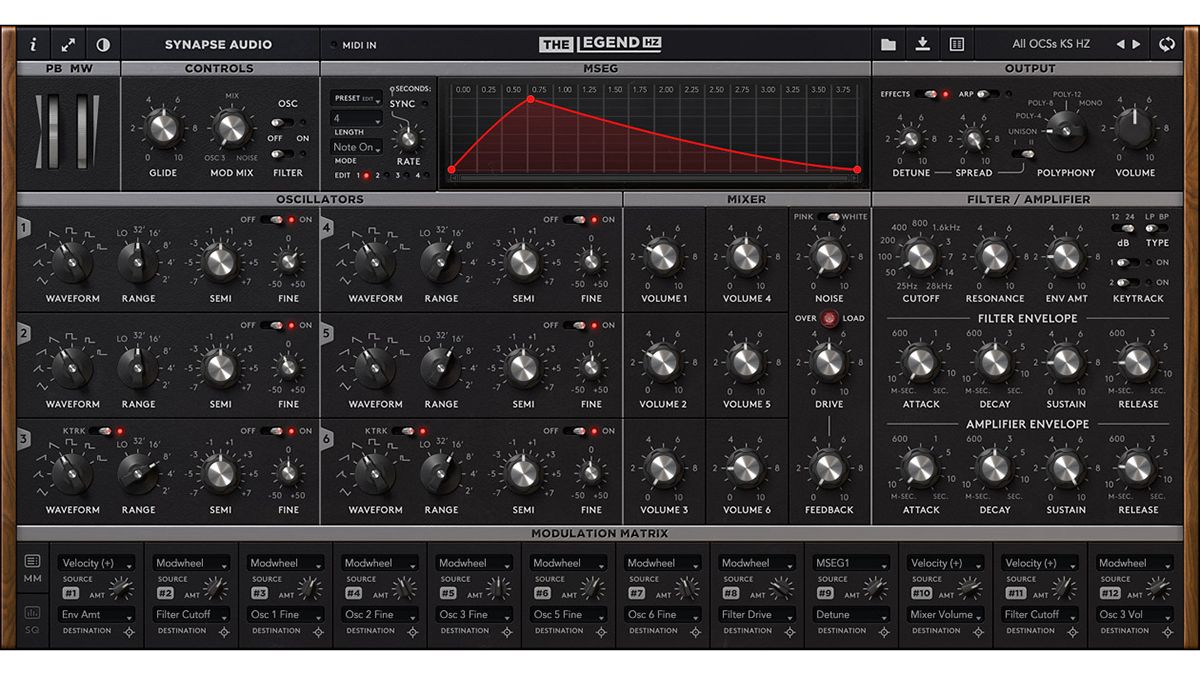
Task: Open the preset folder icon
Action: tap(888, 44)
